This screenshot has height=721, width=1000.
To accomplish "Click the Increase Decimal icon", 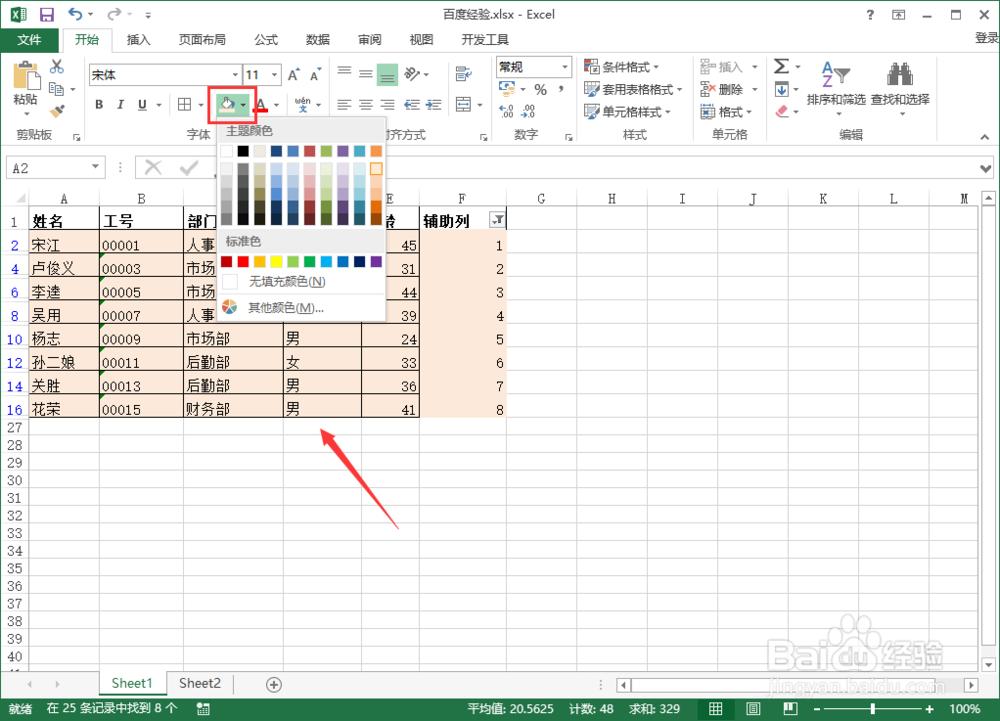I will tap(506, 112).
